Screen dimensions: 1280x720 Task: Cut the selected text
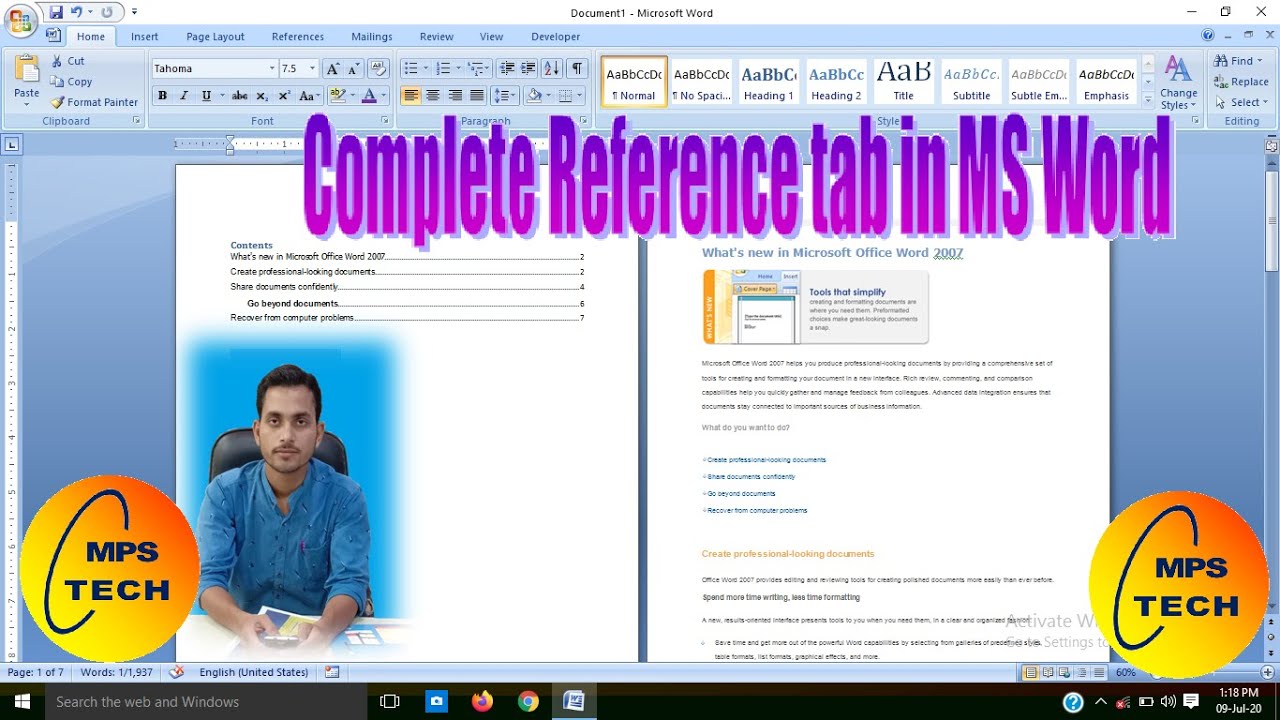68,61
